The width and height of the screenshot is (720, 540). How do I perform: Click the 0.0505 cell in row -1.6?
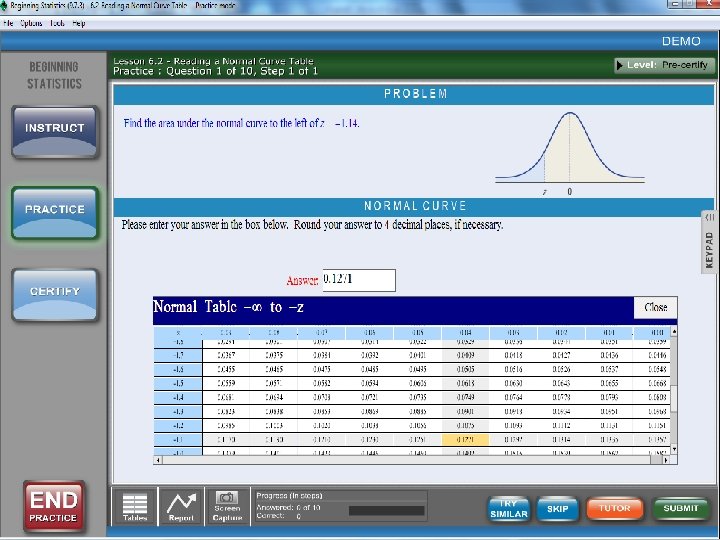click(x=465, y=369)
